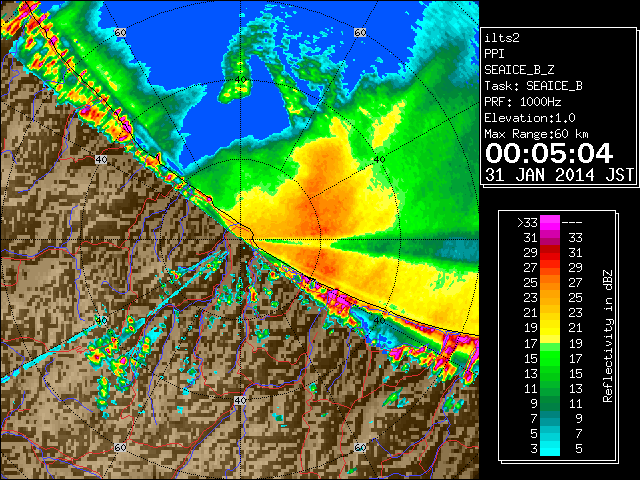
Task: Click the radar site name "ilts2"
Action: click(502, 38)
